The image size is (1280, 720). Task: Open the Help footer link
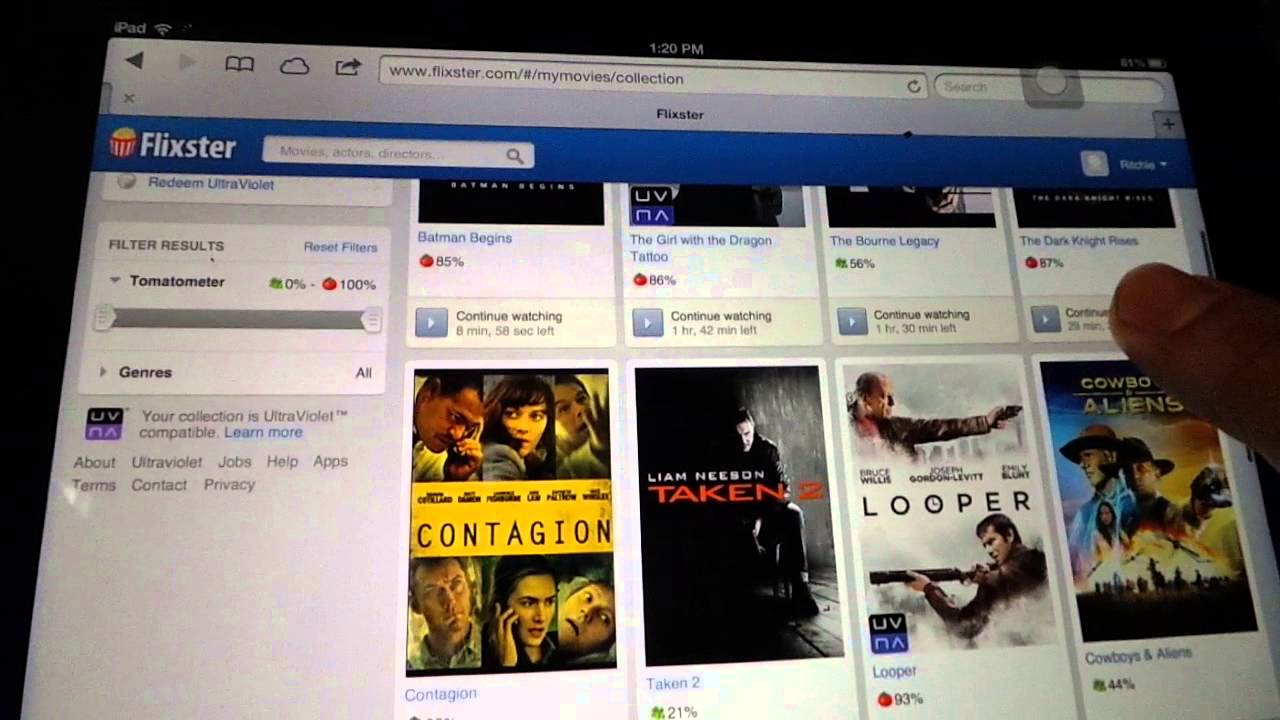tap(282, 461)
